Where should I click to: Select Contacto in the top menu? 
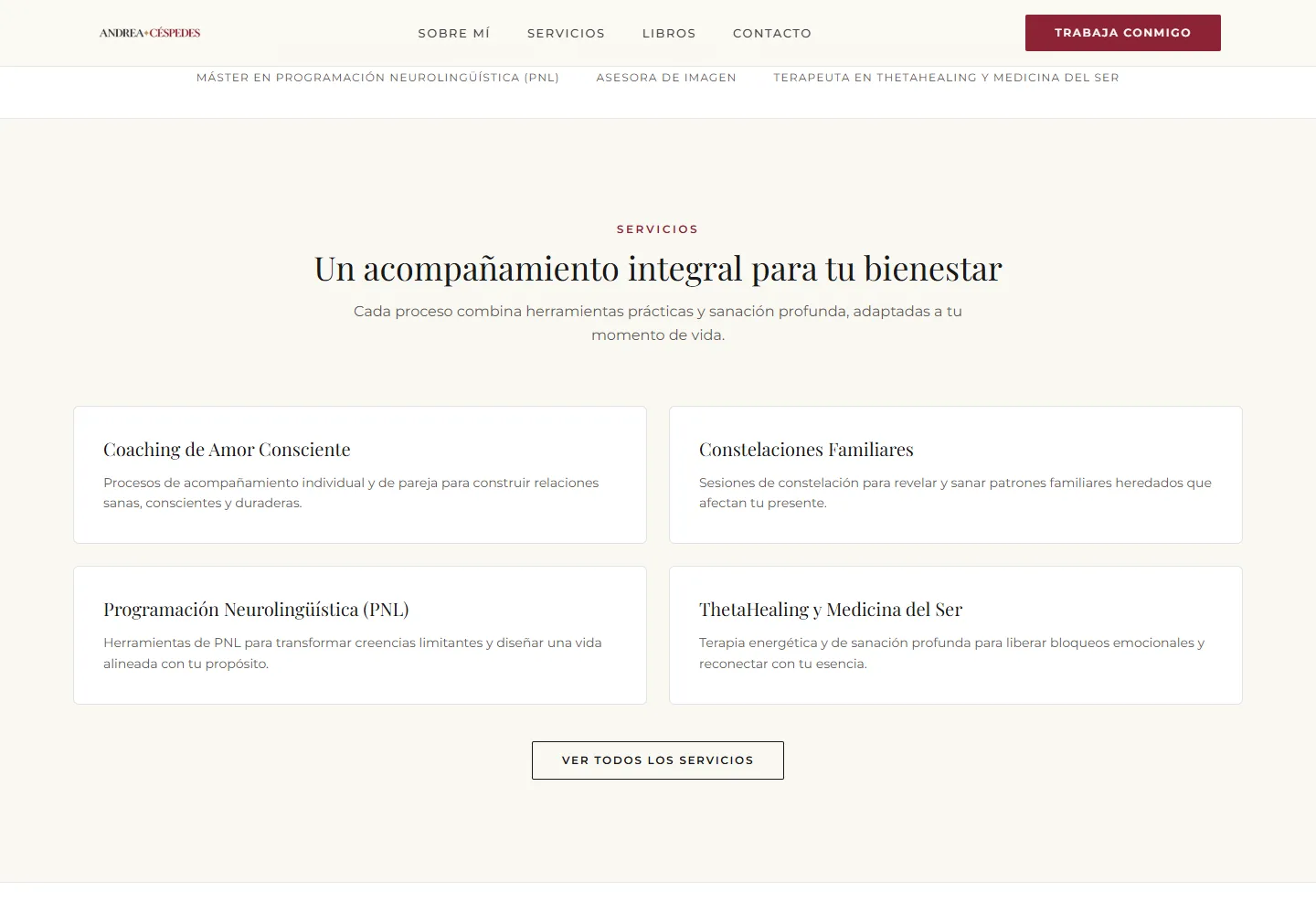772,33
